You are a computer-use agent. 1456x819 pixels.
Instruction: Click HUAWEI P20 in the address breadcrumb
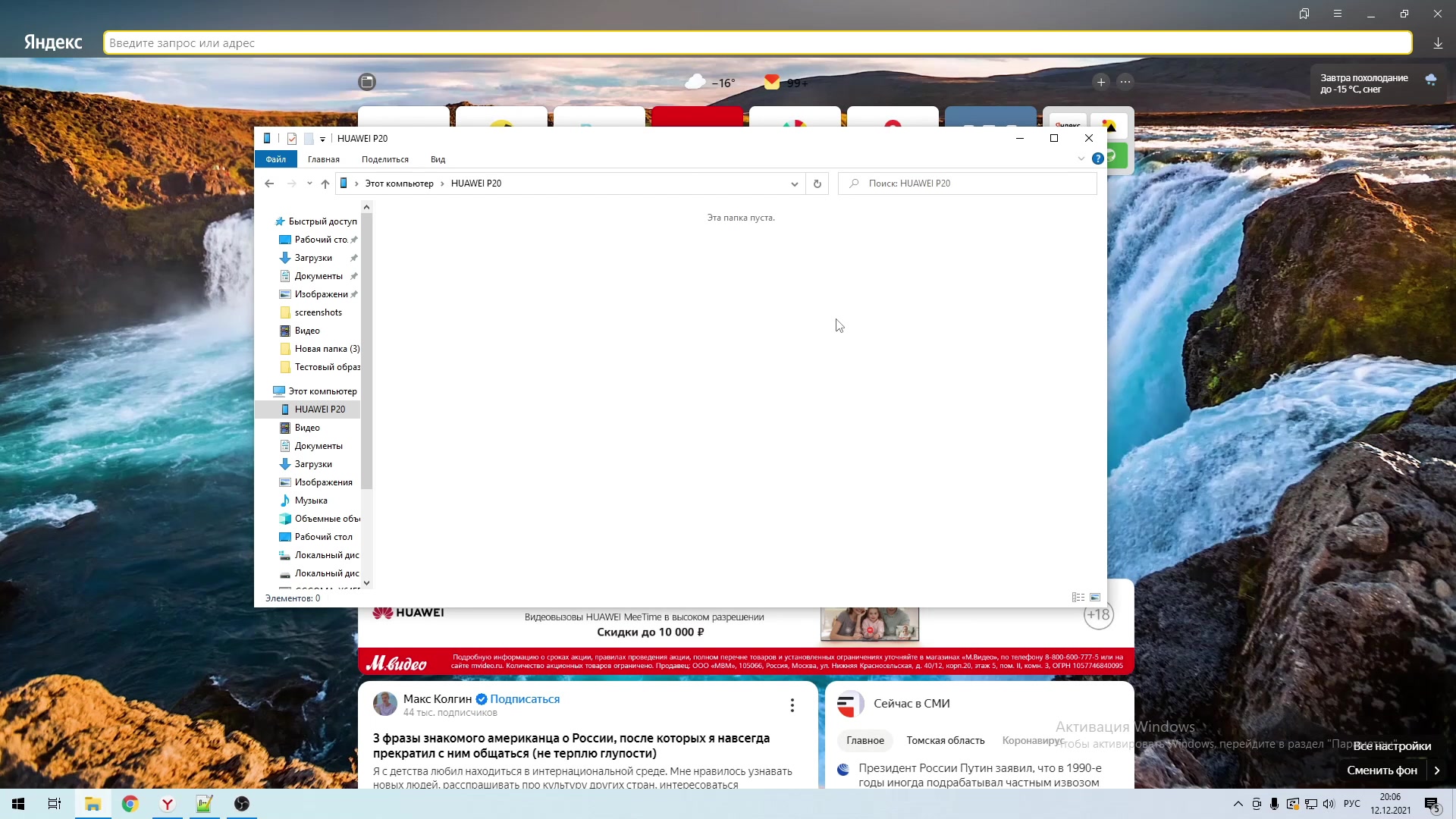pyautogui.click(x=476, y=184)
